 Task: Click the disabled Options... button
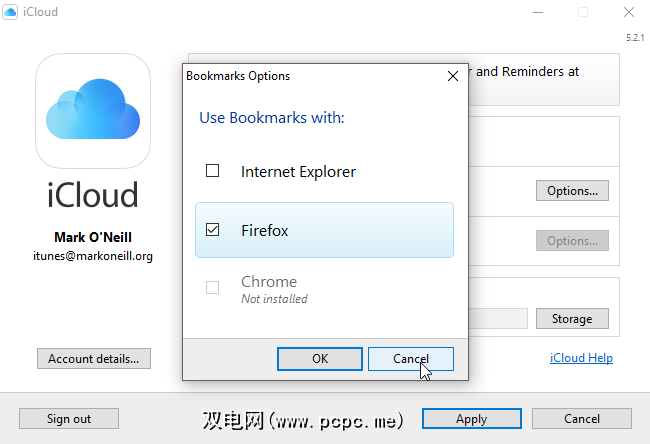pos(572,240)
